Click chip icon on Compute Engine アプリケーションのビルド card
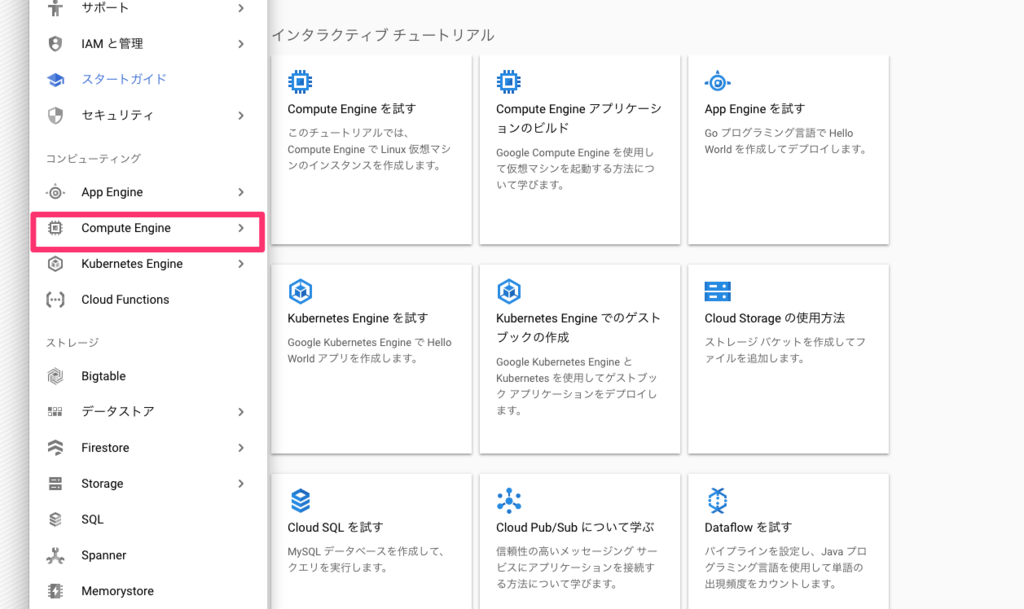The image size is (1024, 609). coord(509,82)
